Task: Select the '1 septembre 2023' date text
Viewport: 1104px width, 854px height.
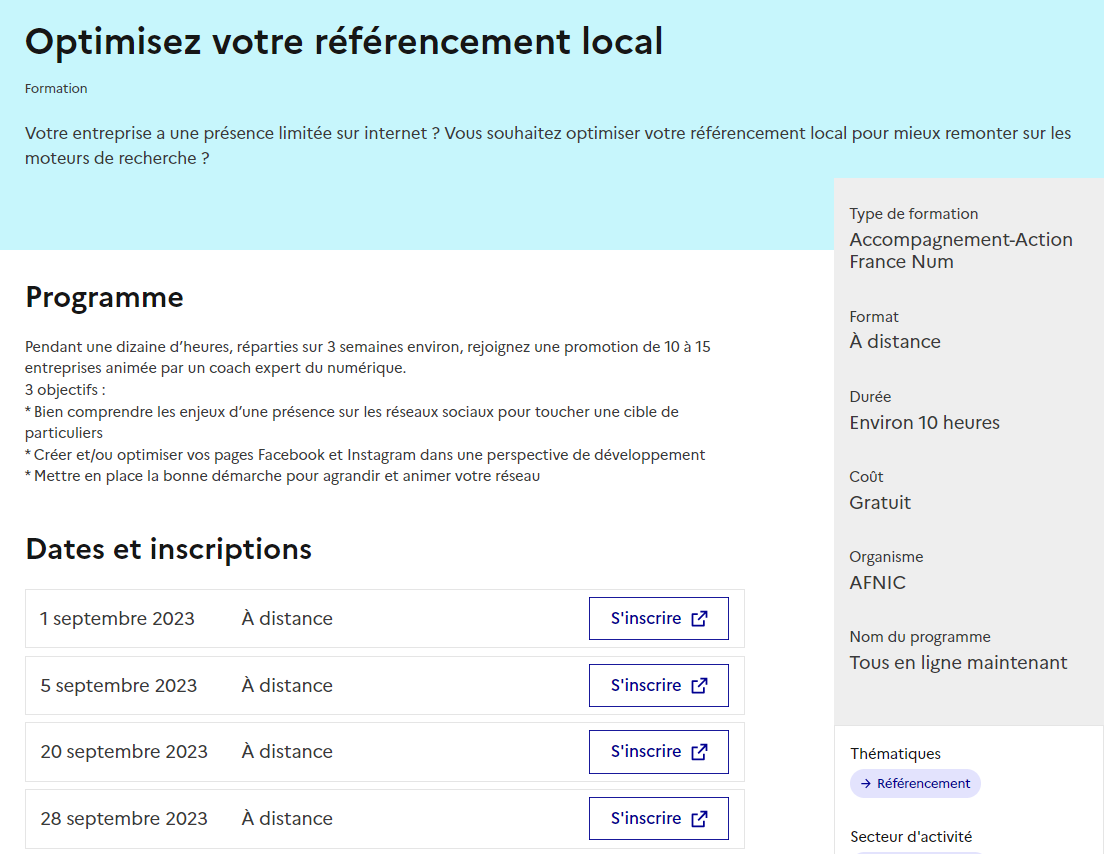Action: point(117,619)
